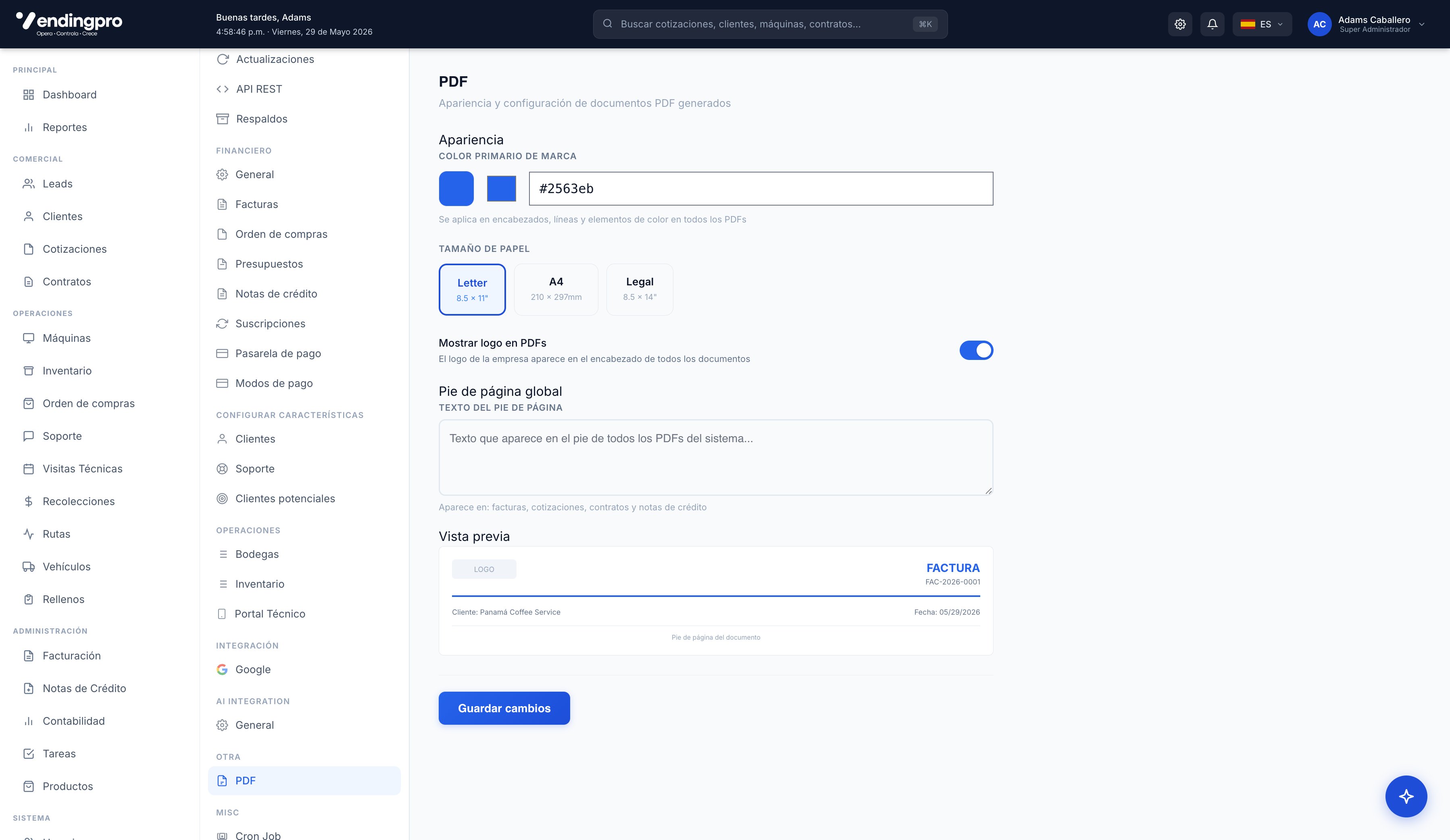Open Orden de compras financial settings
Viewport: 1450px width, 840px height.
pyautogui.click(x=281, y=234)
